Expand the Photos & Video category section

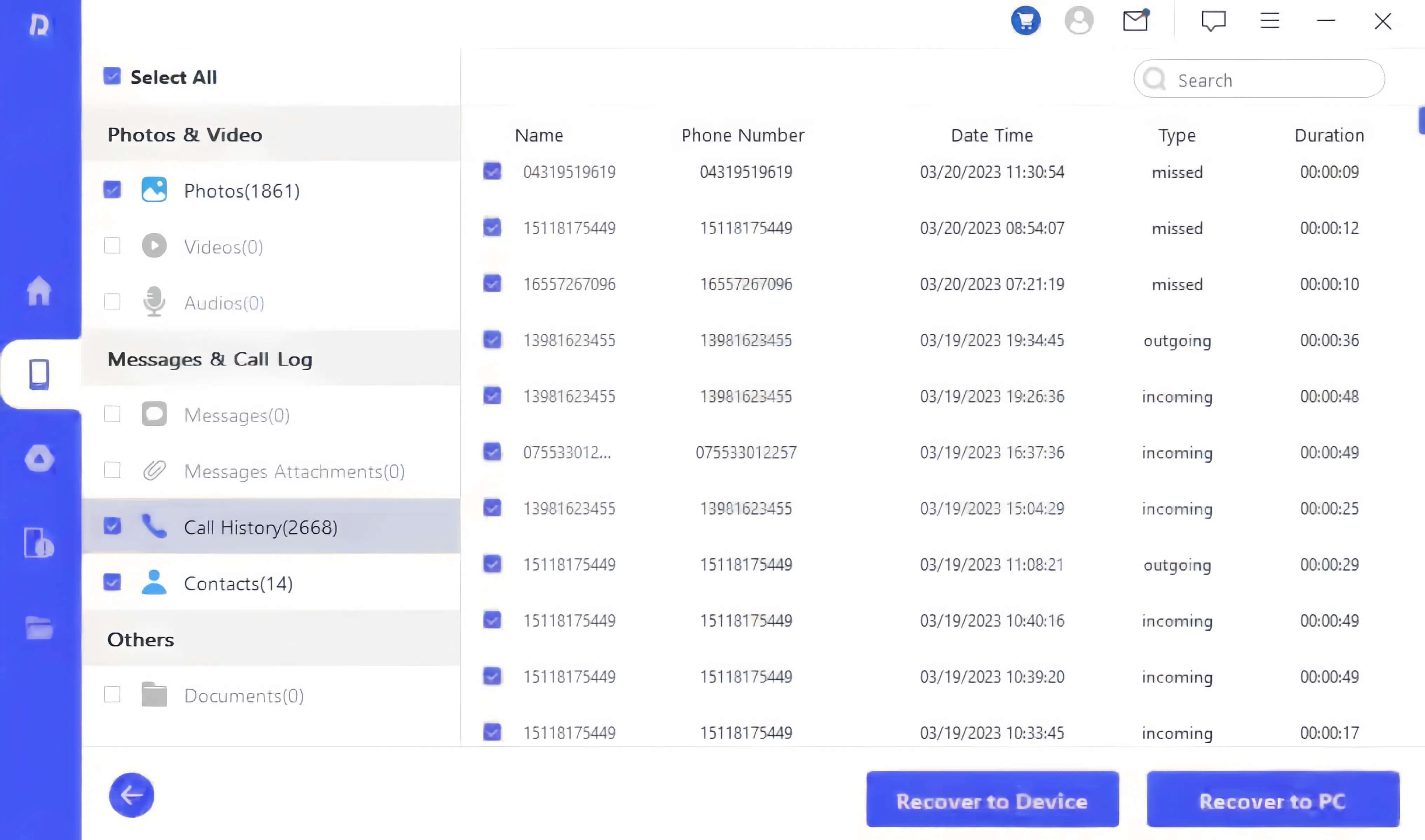point(184,134)
